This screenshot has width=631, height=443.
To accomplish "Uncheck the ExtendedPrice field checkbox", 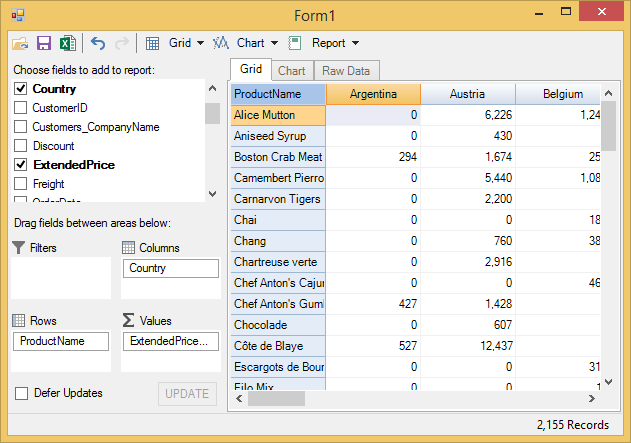I will pos(21,164).
